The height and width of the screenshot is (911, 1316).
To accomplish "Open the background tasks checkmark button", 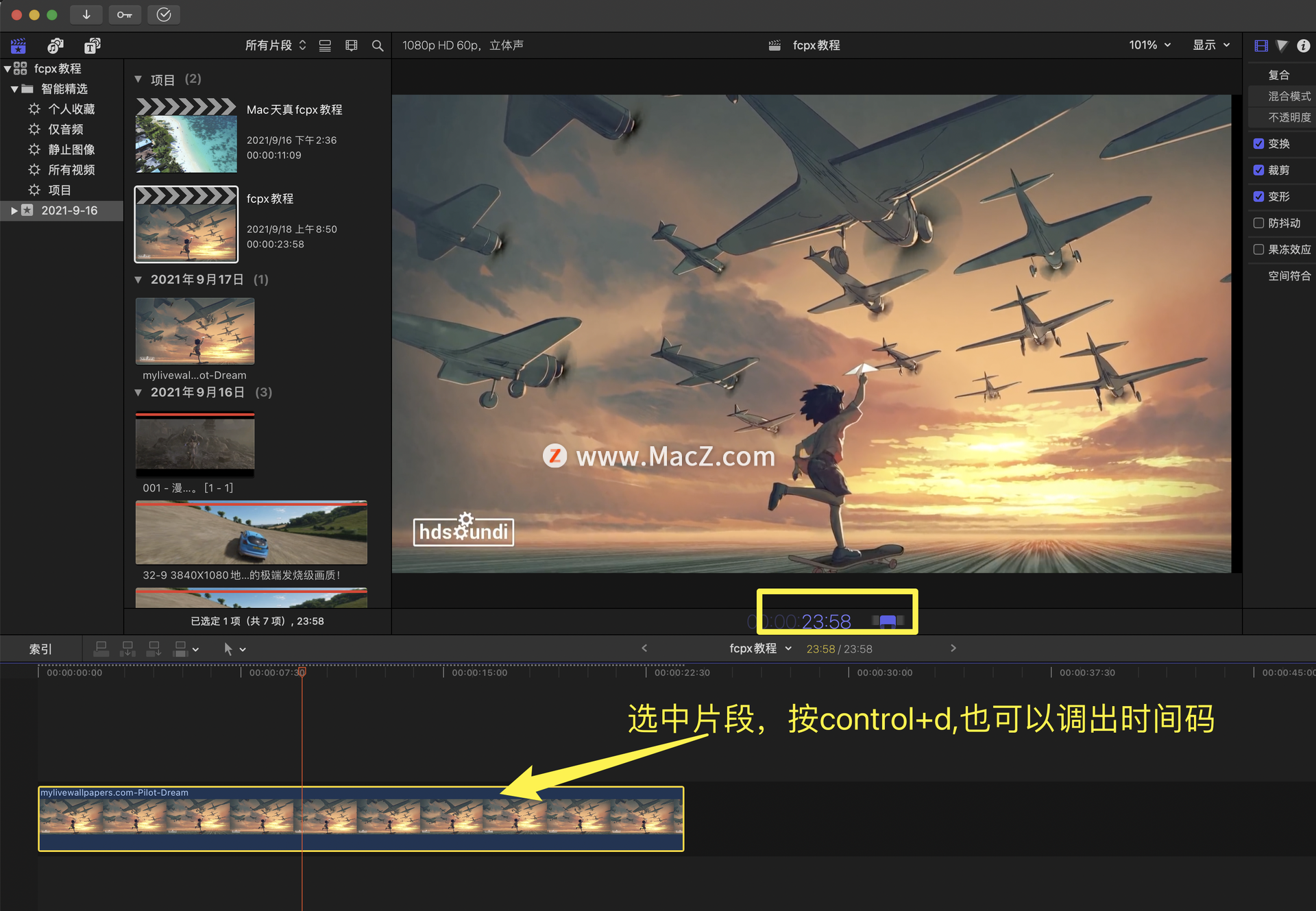I will [164, 14].
